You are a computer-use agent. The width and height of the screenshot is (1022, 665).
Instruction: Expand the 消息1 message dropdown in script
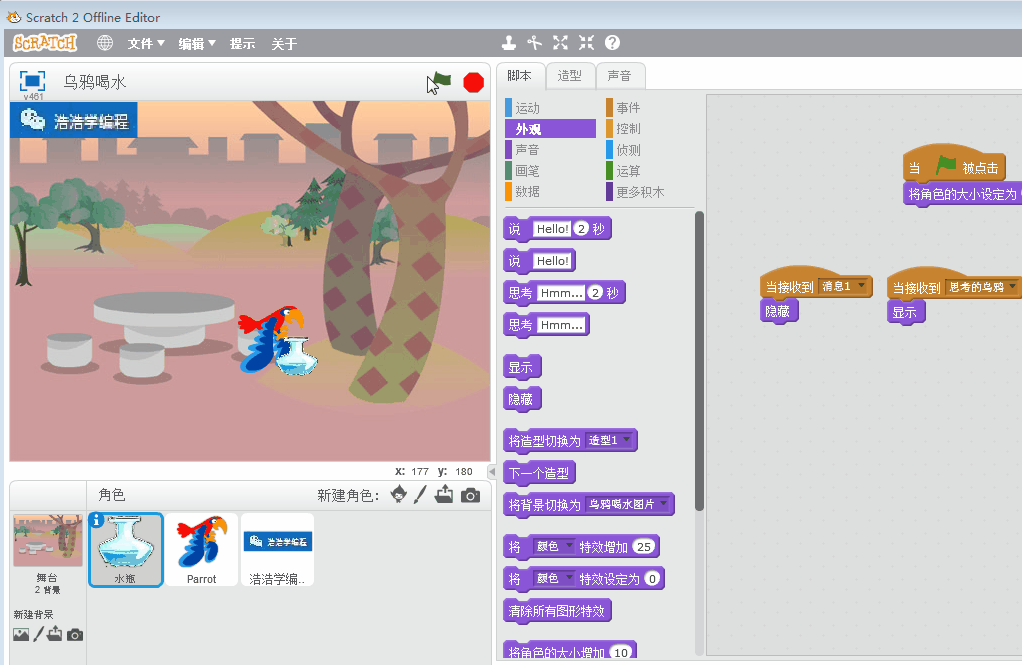coord(860,287)
